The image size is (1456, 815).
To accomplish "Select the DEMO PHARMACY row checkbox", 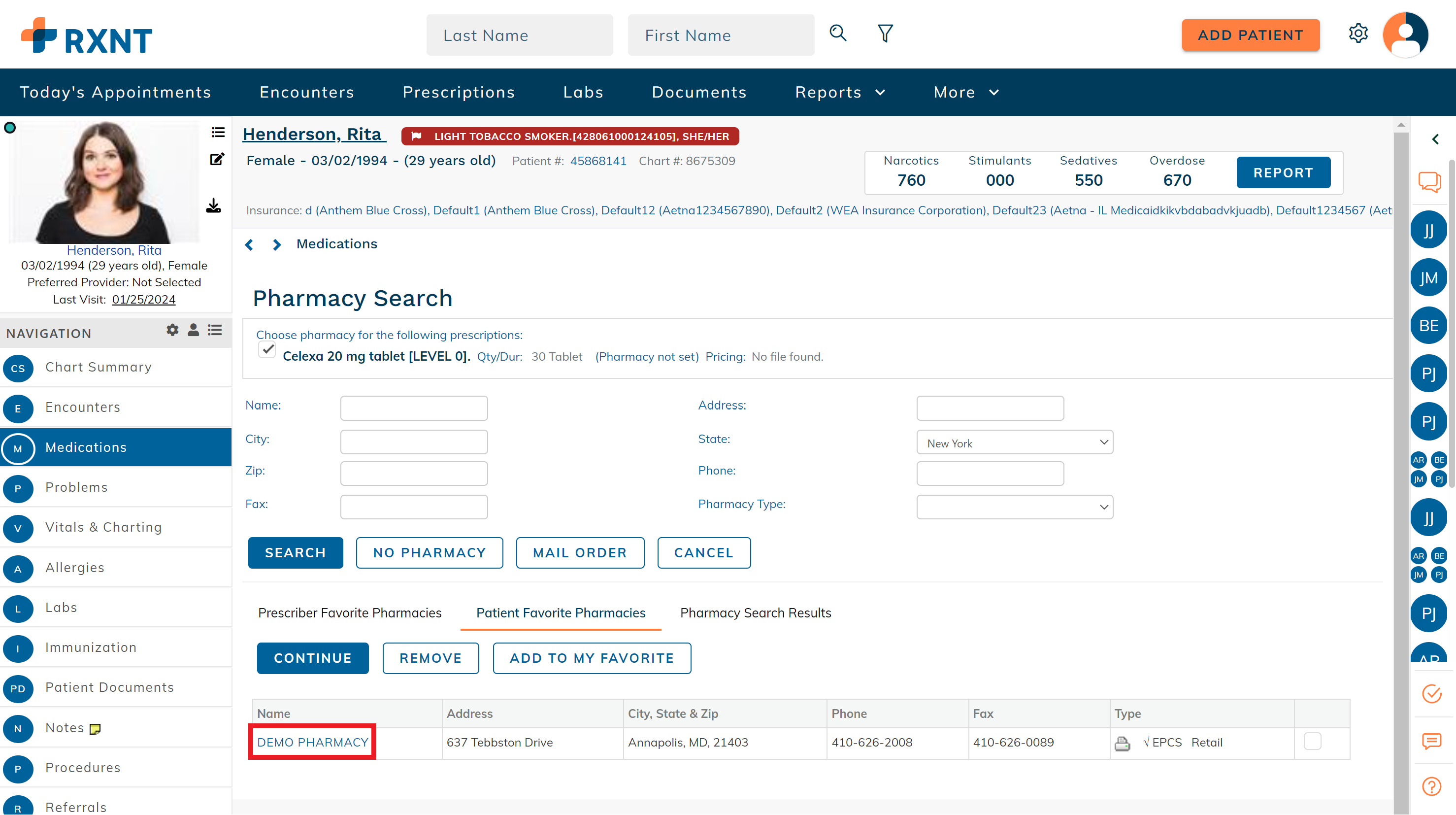I will click(1312, 742).
